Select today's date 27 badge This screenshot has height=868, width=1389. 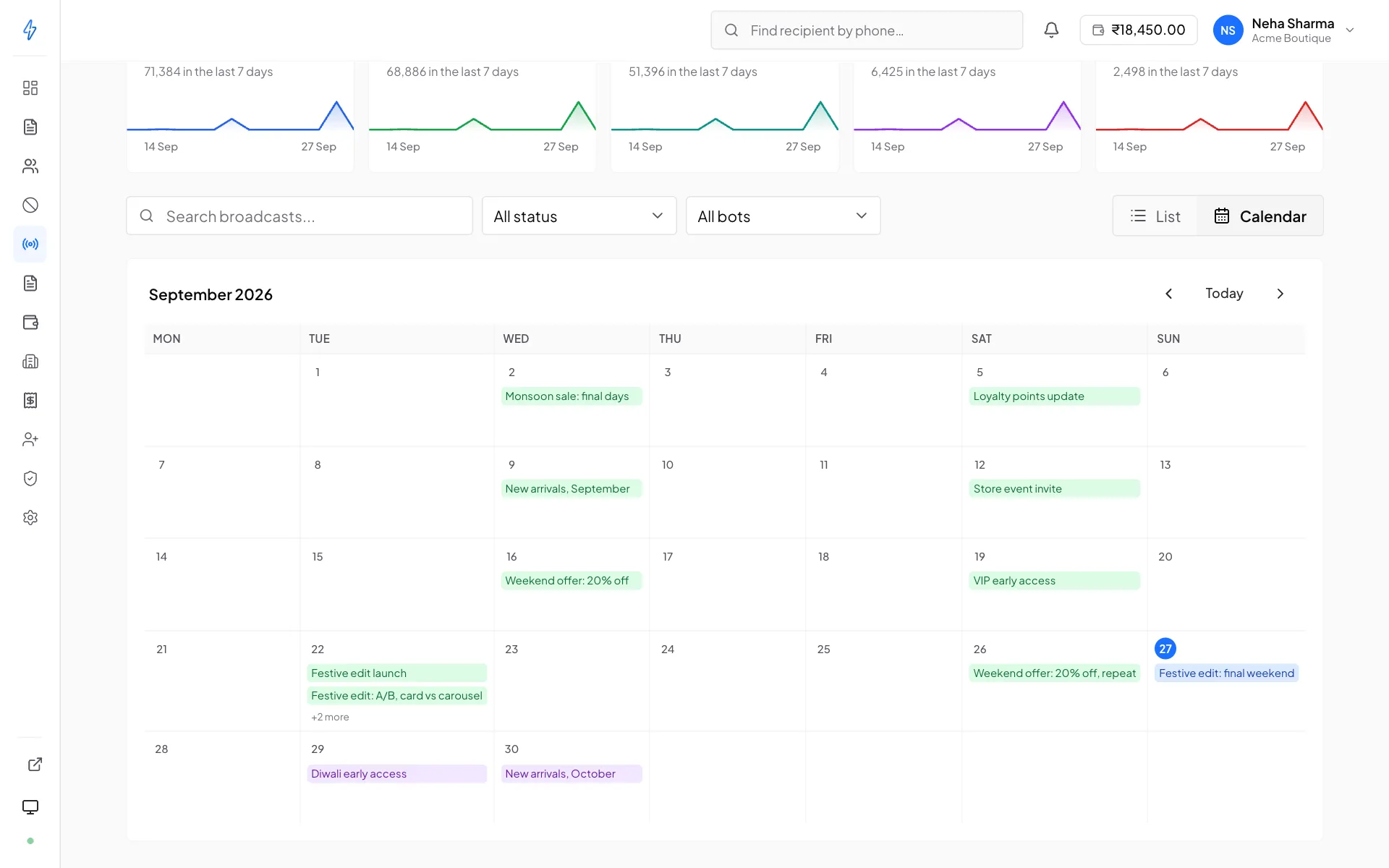(x=1165, y=649)
